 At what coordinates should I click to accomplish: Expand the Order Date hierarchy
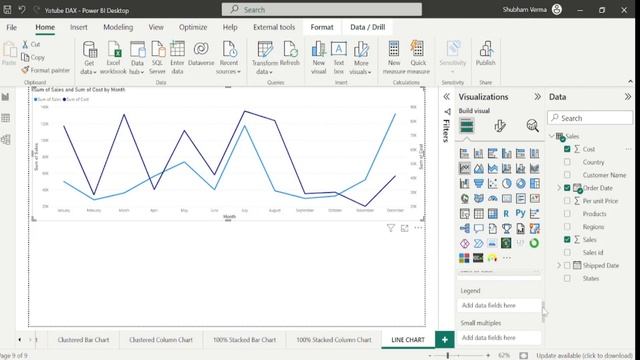[559, 188]
